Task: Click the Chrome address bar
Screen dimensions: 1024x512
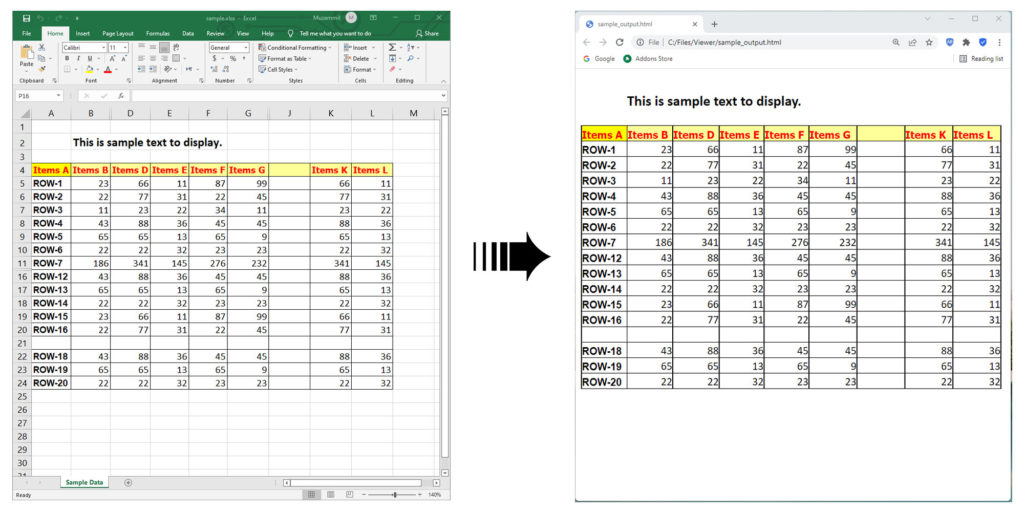Action: pyautogui.click(x=760, y=43)
